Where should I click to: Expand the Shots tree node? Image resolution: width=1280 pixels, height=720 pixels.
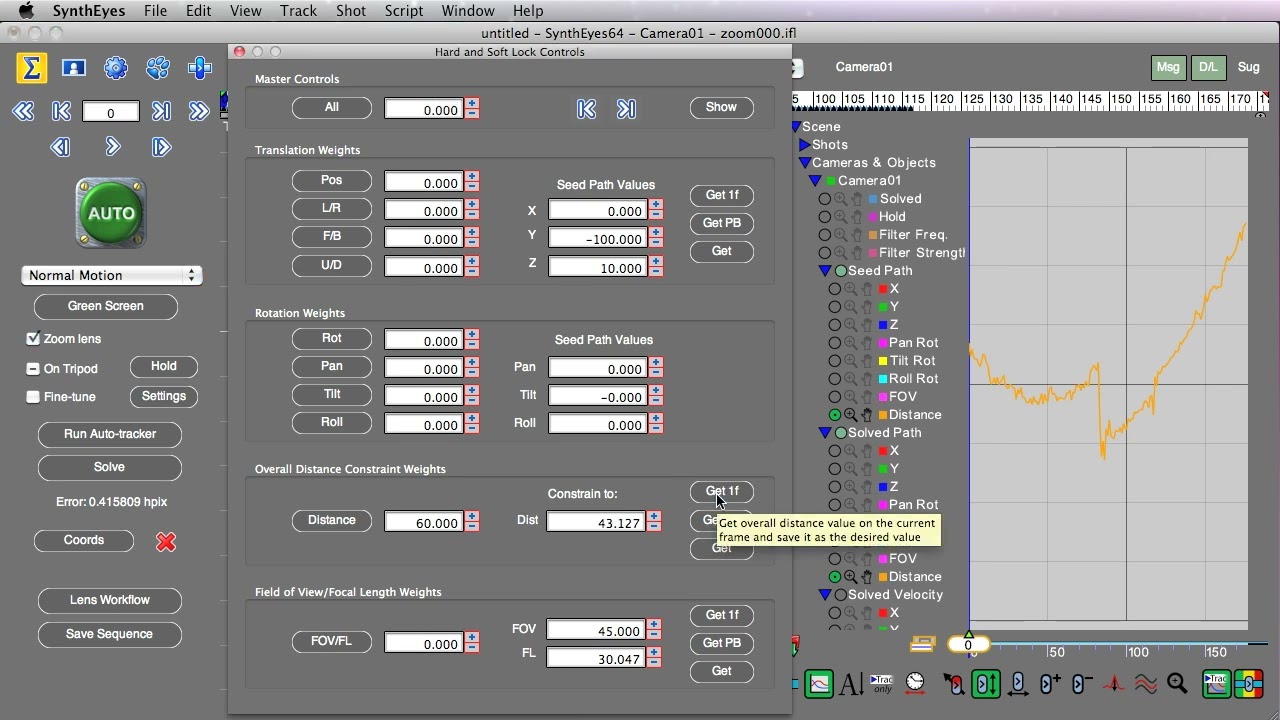coord(804,145)
